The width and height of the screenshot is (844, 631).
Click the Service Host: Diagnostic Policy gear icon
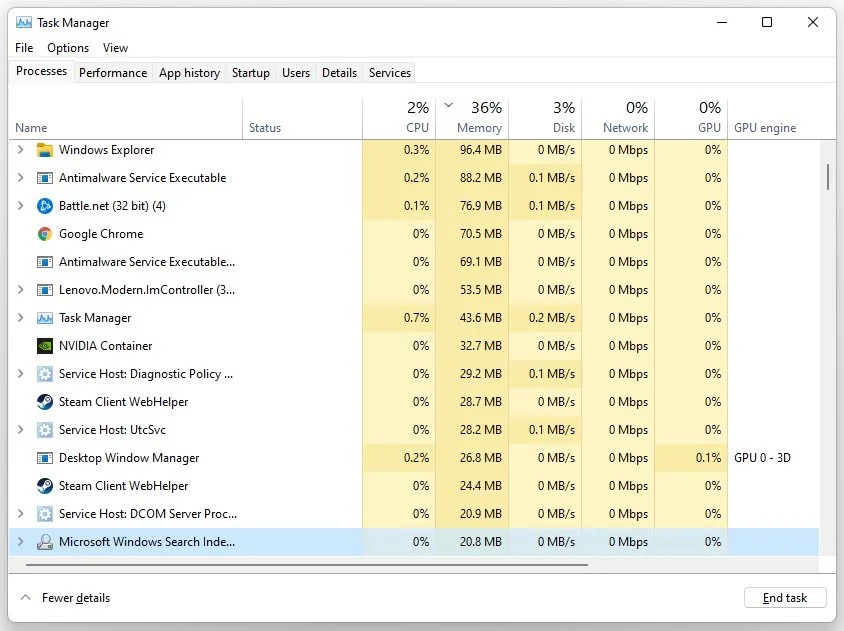click(x=45, y=374)
